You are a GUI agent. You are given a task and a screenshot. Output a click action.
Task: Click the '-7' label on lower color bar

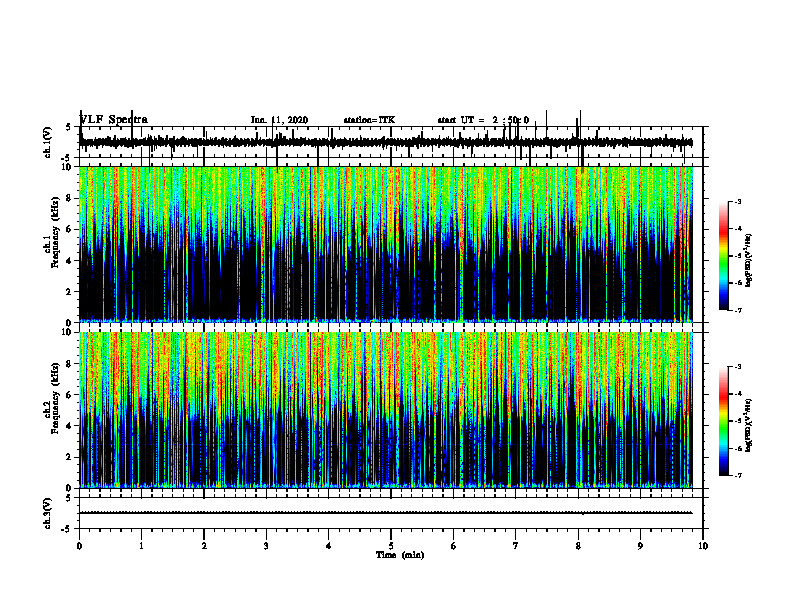coord(737,475)
